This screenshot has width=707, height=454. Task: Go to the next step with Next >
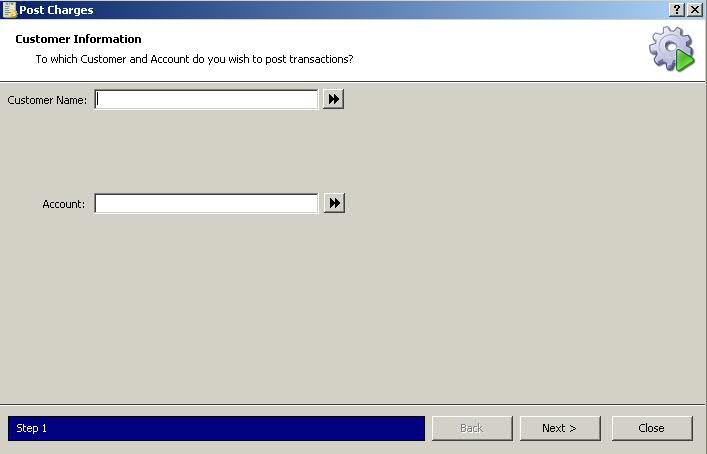(560, 428)
